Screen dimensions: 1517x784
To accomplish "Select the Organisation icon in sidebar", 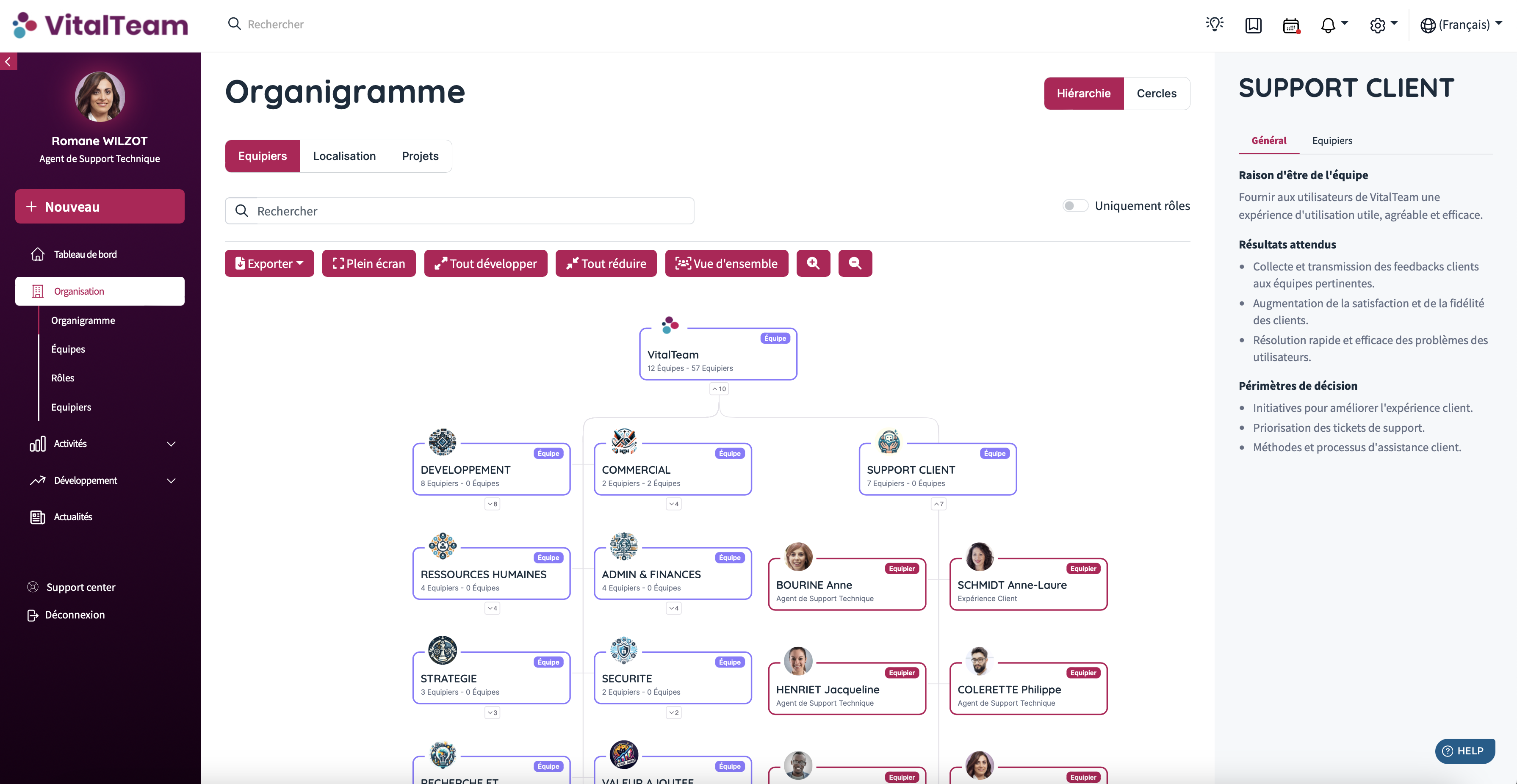I will (37, 291).
